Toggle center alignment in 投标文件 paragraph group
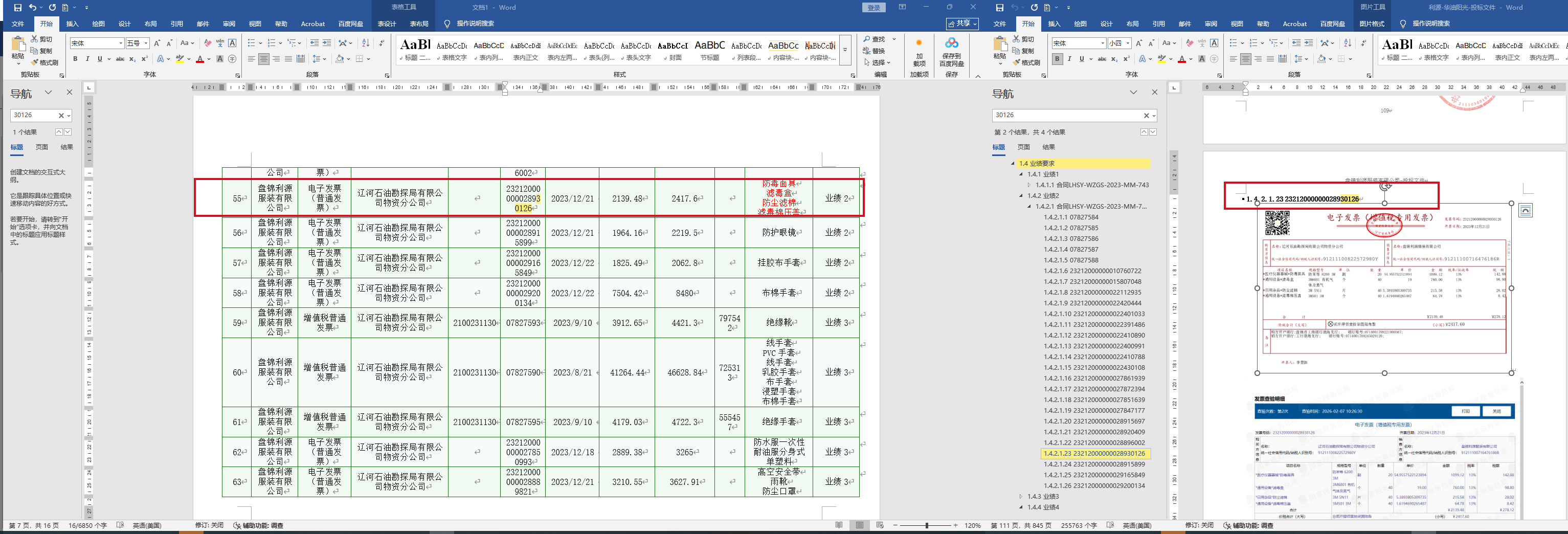 click(1245, 59)
